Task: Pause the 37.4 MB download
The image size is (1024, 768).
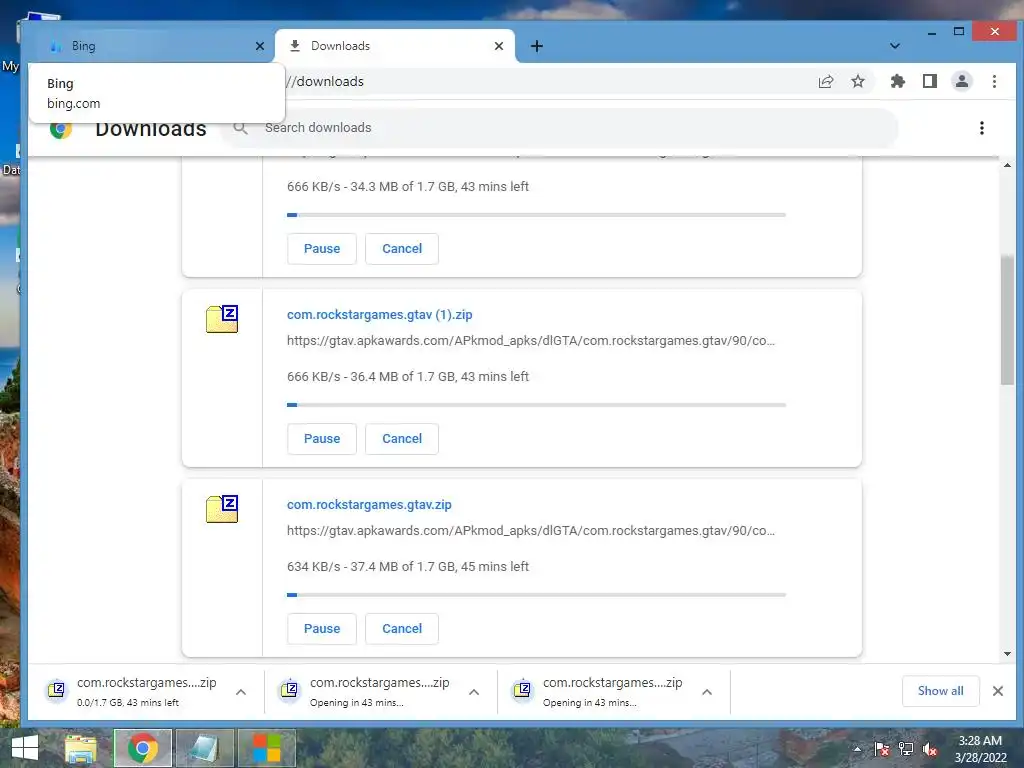Action: pyautogui.click(x=322, y=629)
